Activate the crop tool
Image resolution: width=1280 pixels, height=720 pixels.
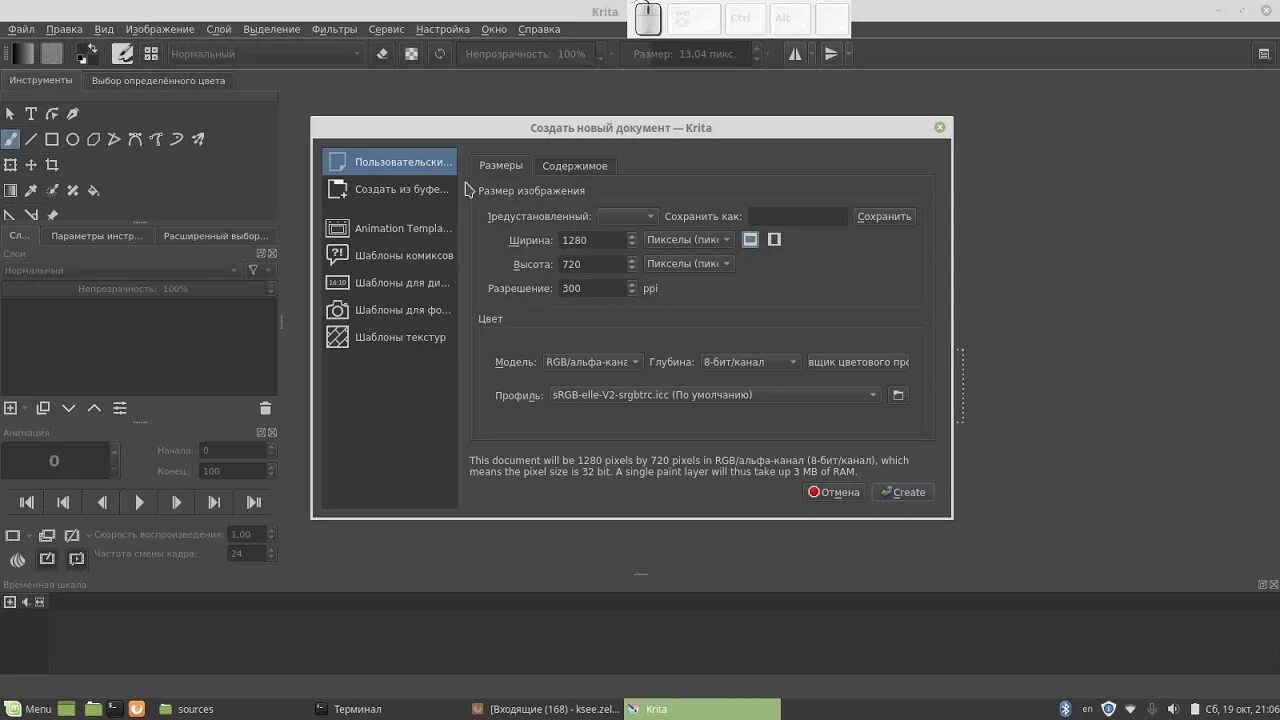click(52, 165)
